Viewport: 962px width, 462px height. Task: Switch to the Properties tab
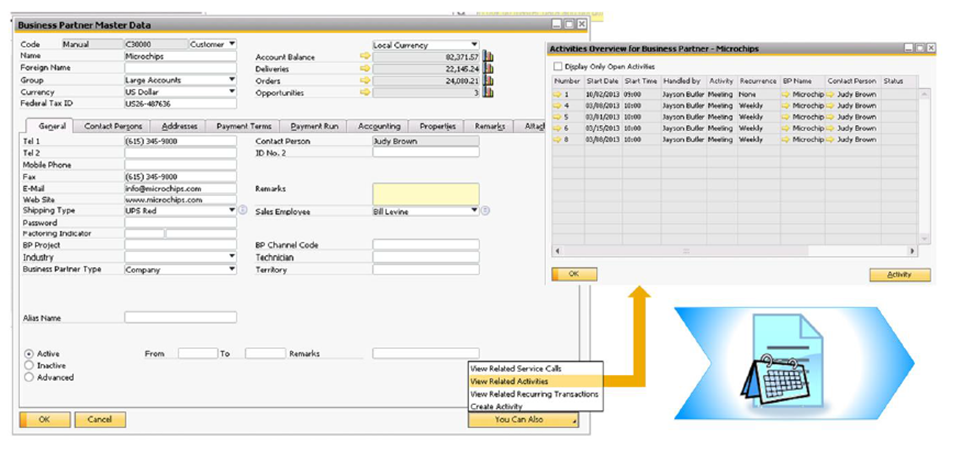pos(437,126)
